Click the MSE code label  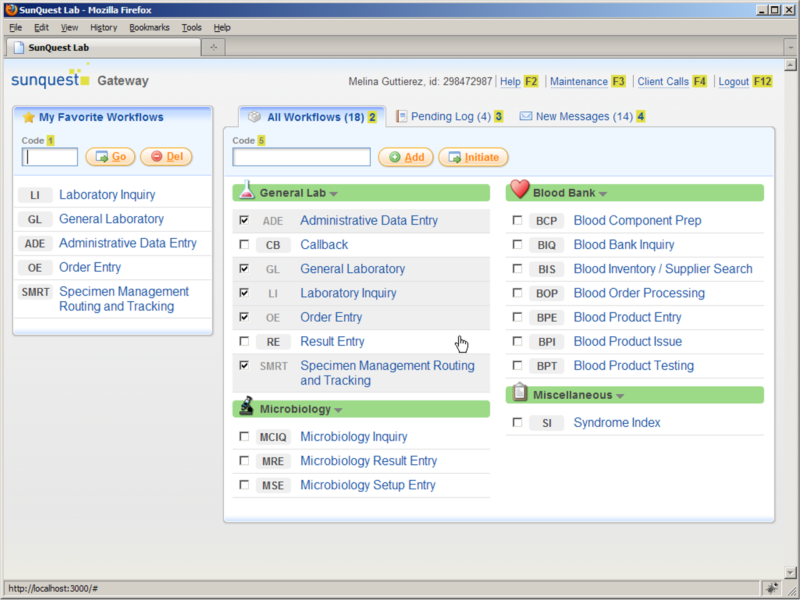click(273, 485)
